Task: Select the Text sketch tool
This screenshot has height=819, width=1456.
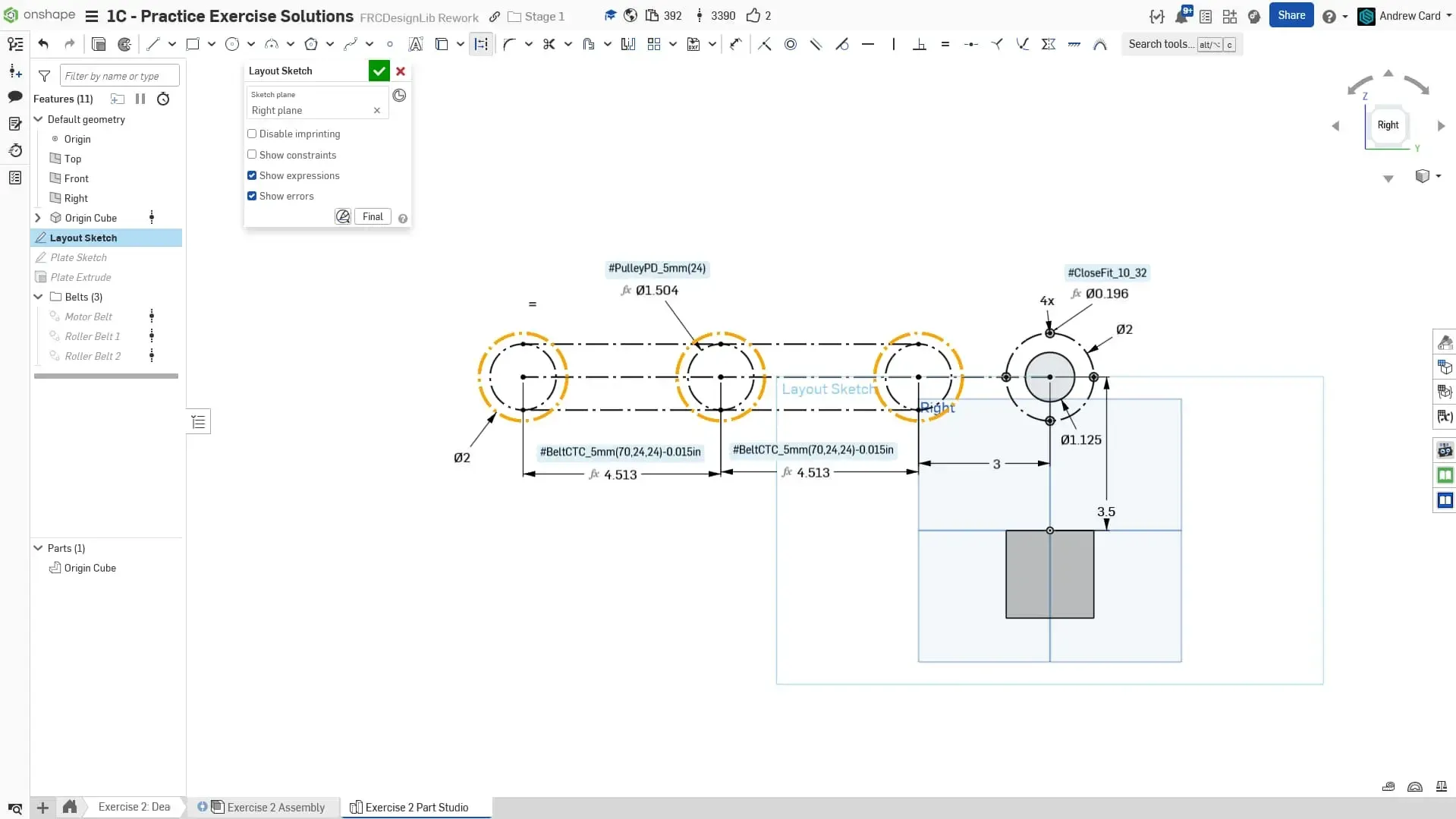Action: point(415,44)
